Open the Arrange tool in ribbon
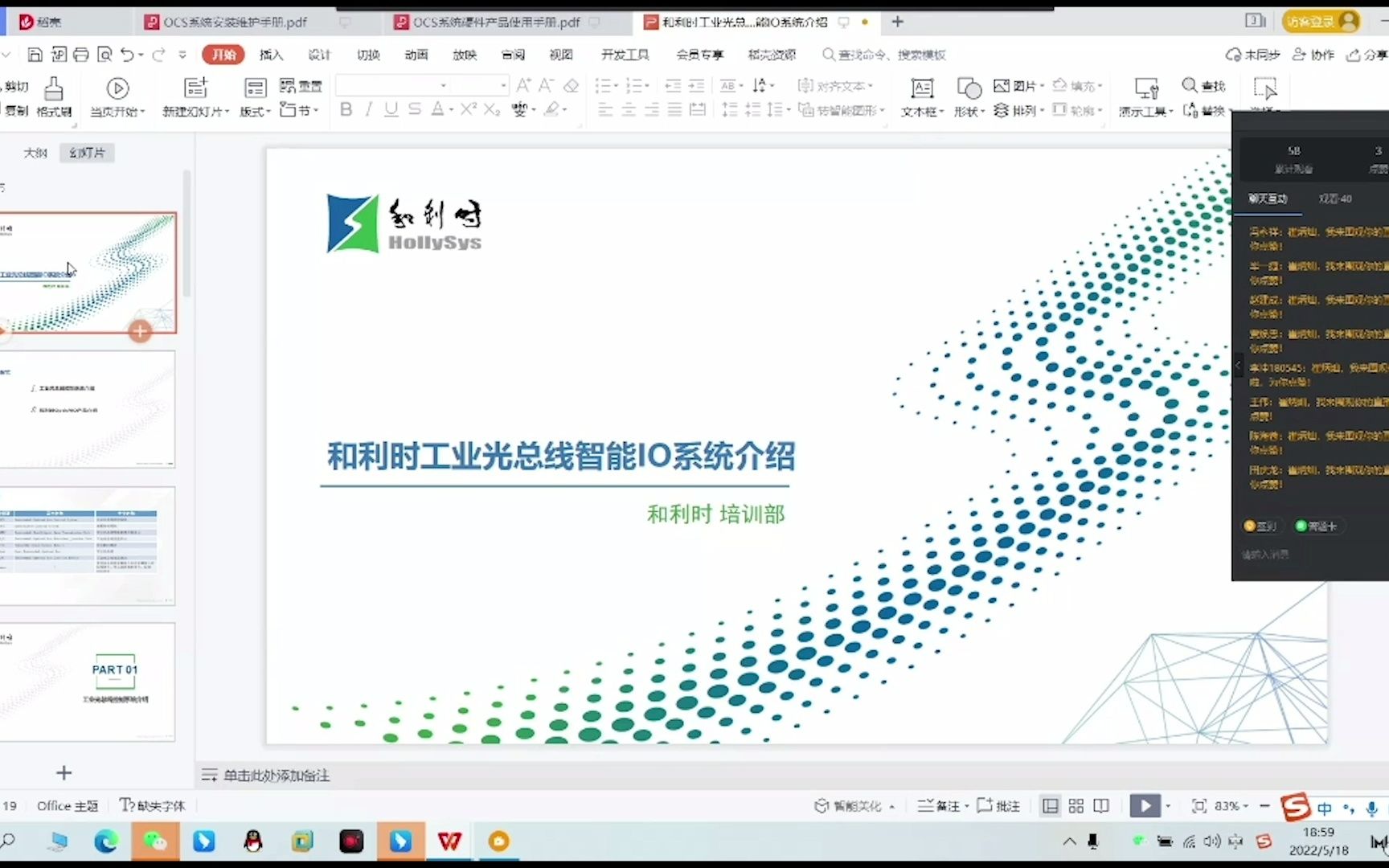 click(x=1018, y=110)
